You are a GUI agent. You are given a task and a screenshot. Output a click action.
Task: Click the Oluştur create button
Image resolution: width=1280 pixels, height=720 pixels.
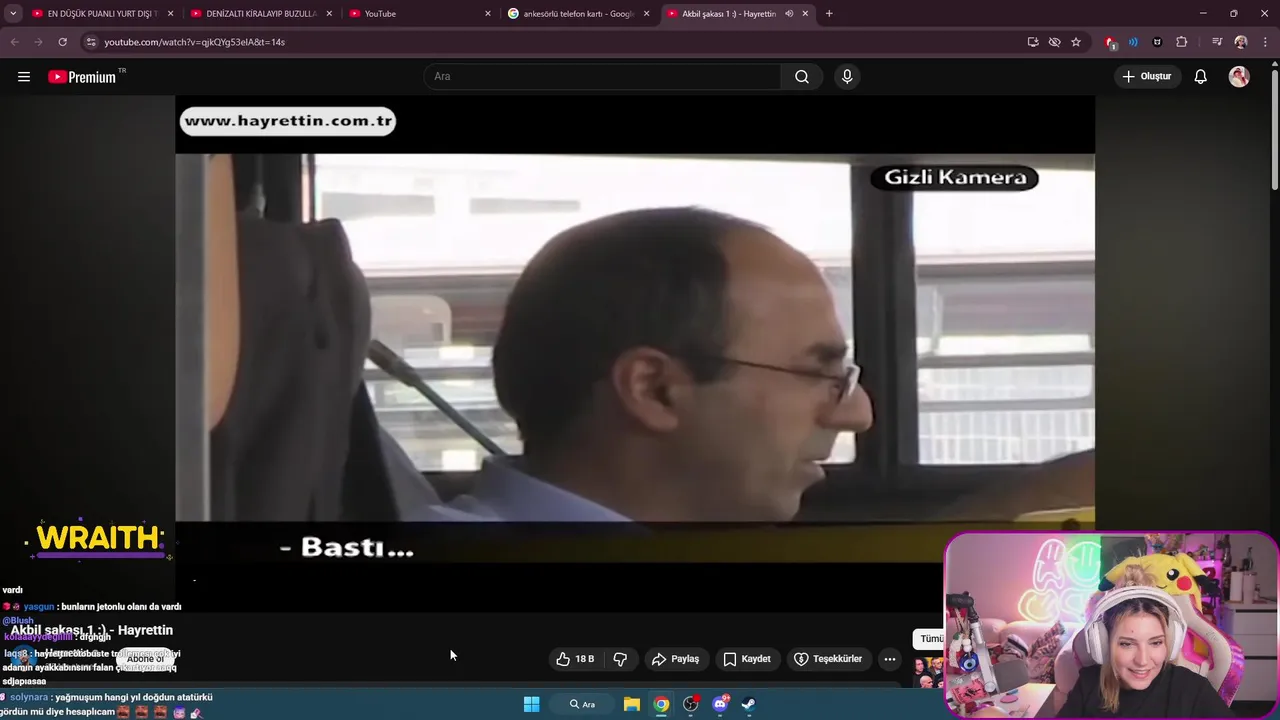tap(1147, 77)
